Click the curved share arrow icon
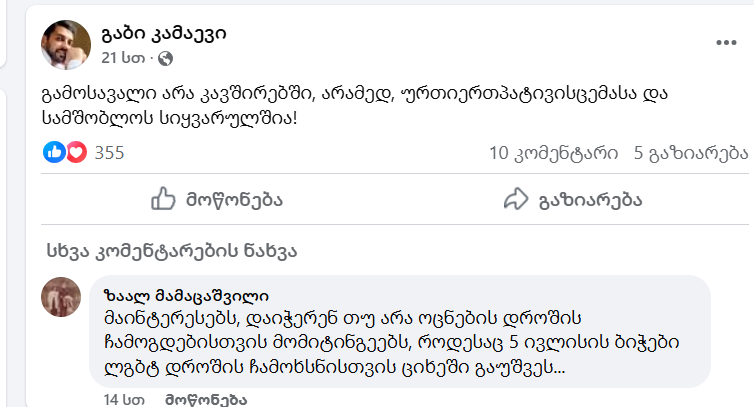The width and height of the screenshot is (754, 407). [x=516, y=199]
